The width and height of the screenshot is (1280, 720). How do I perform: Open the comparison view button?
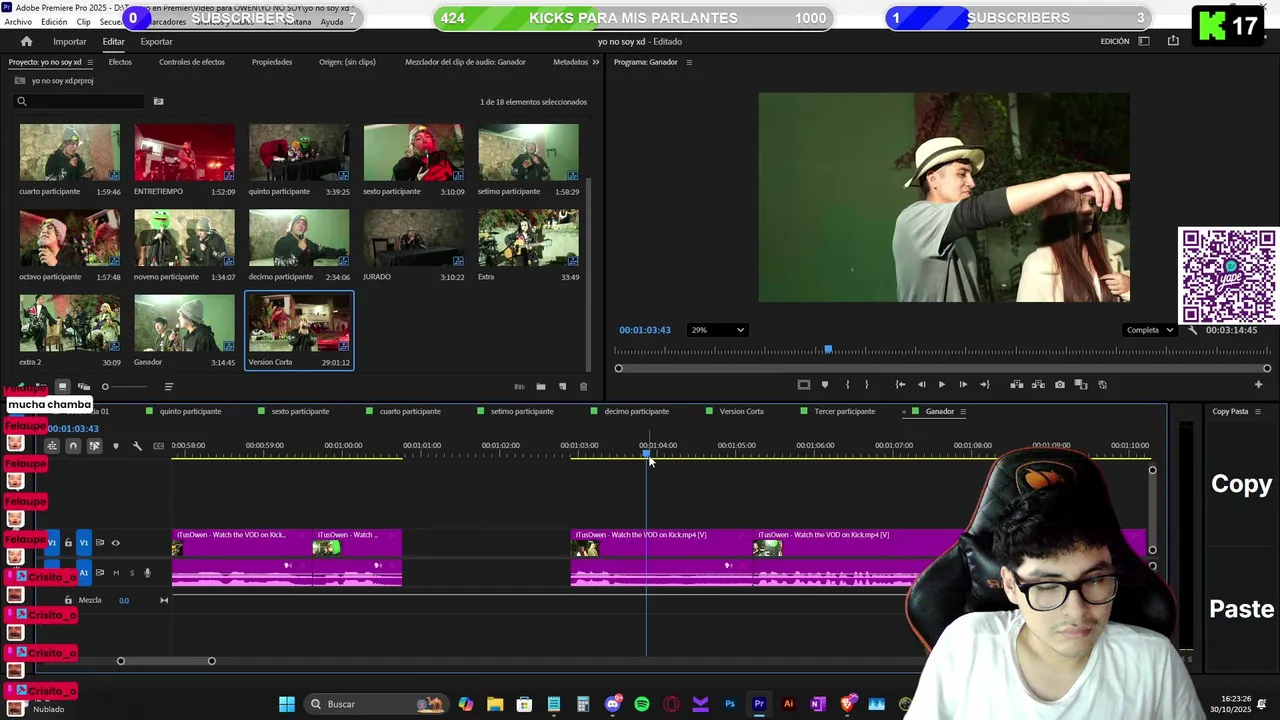[x=1081, y=384]
